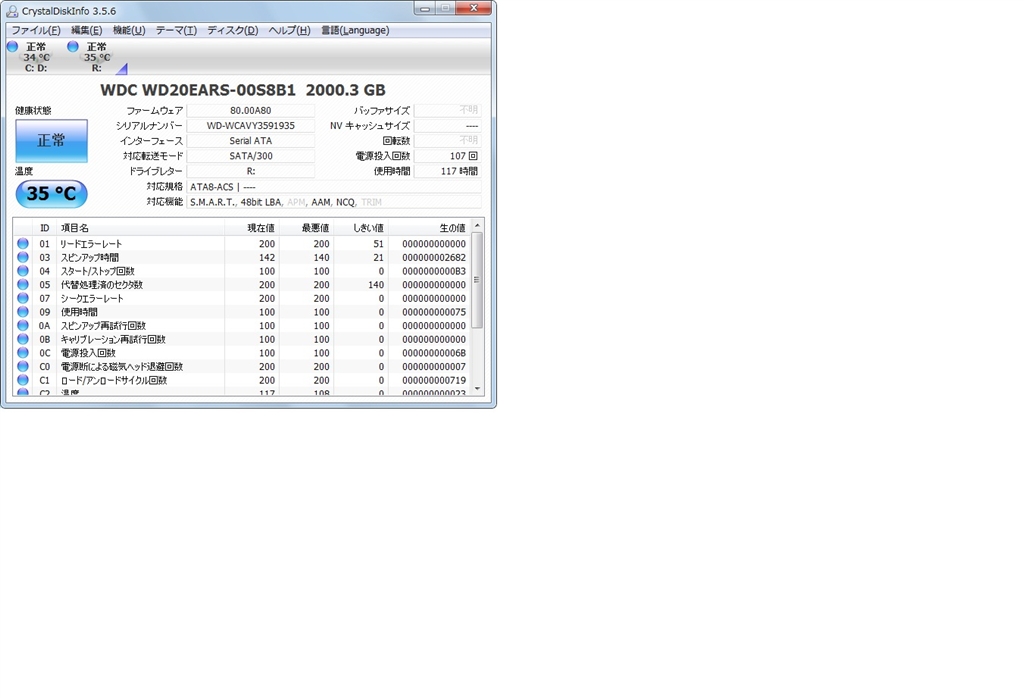Screen dimensions: 1024x698
Task: Click status orb for attribute 09 power-on hours
Action: click(x=23, y=312)
